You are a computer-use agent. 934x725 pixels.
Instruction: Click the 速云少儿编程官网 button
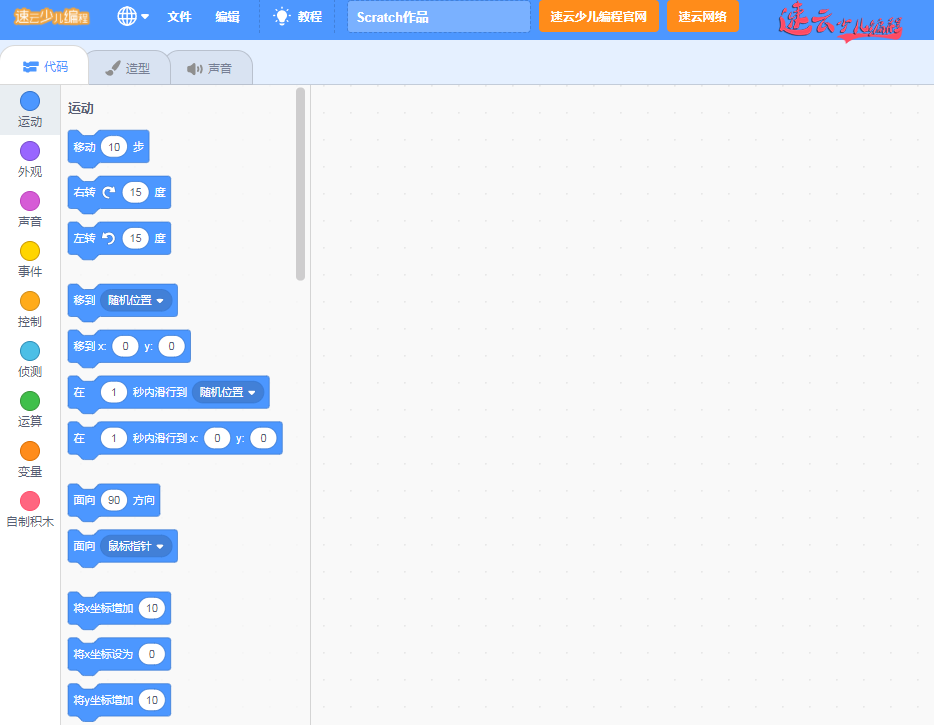(598, 17)
